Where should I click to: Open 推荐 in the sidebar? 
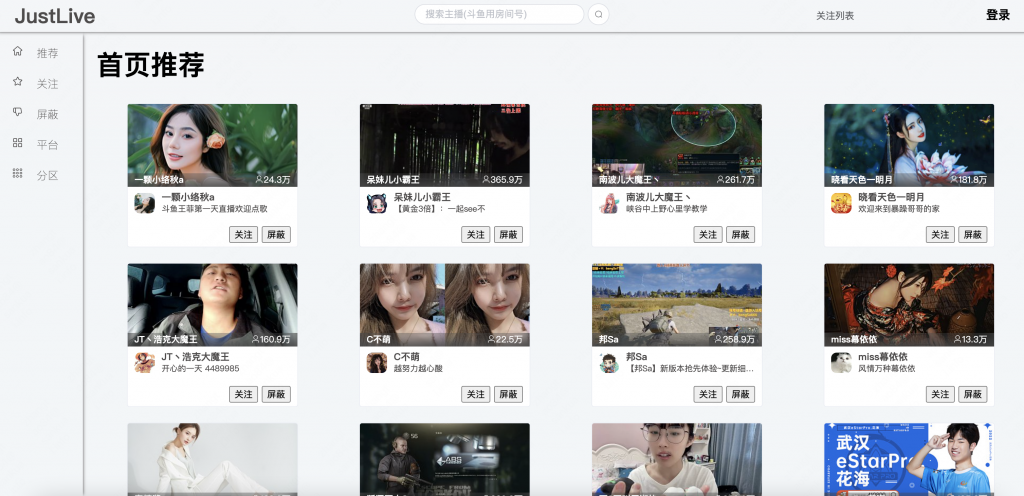(48, 53)
